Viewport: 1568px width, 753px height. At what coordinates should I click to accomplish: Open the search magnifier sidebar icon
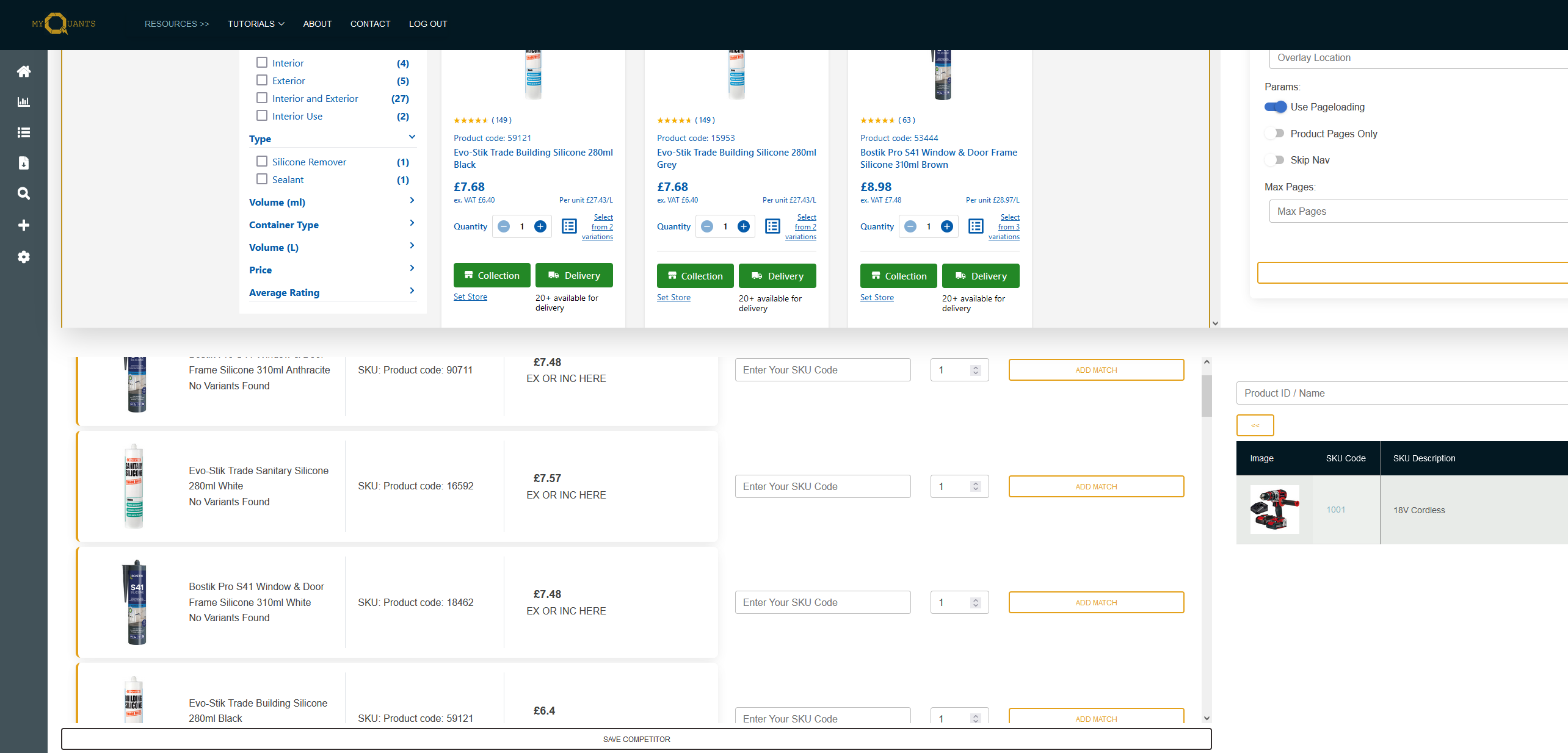point(24,193)
